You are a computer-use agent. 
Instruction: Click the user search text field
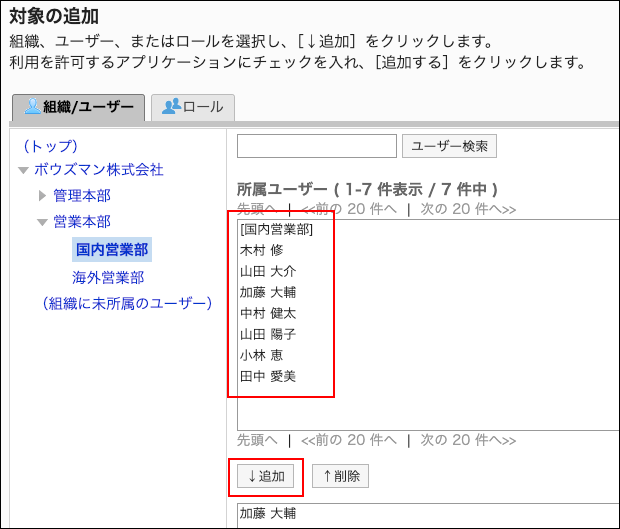[316, 146]
